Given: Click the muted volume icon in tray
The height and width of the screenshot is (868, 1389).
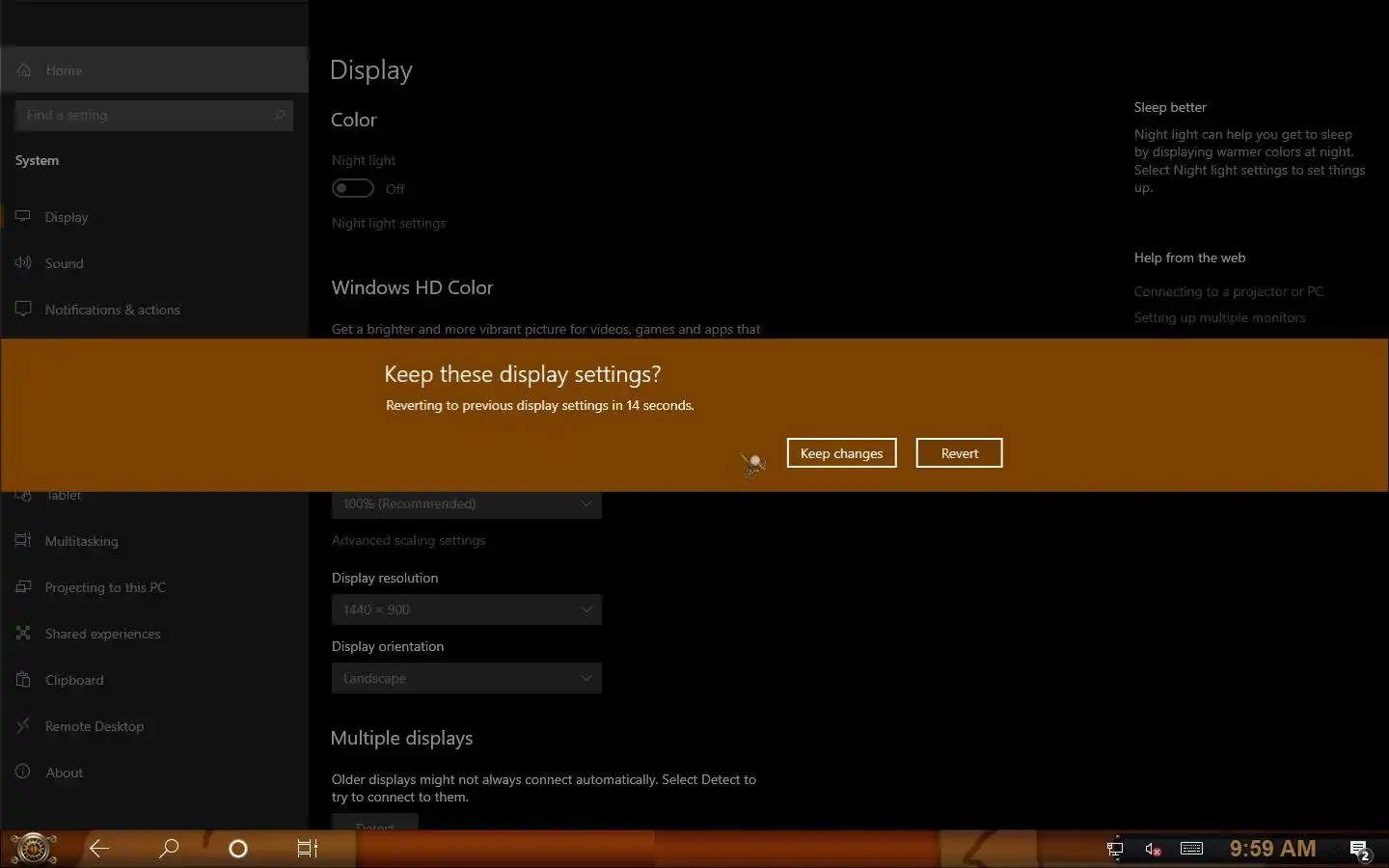Looking at the screenshot, I should [x=1153, y=850].
